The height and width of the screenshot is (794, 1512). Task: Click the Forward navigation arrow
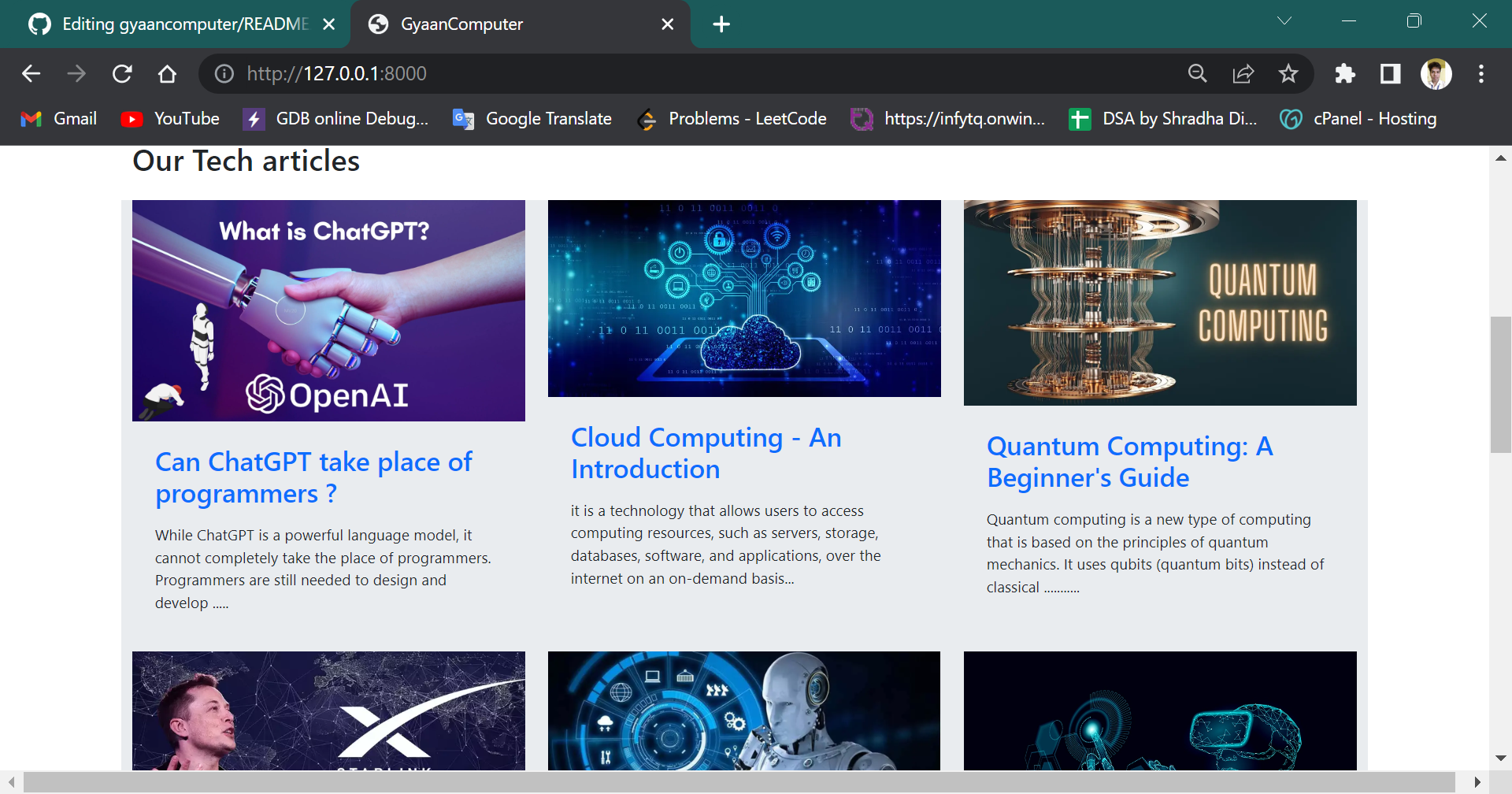click(x=76, y=73)
